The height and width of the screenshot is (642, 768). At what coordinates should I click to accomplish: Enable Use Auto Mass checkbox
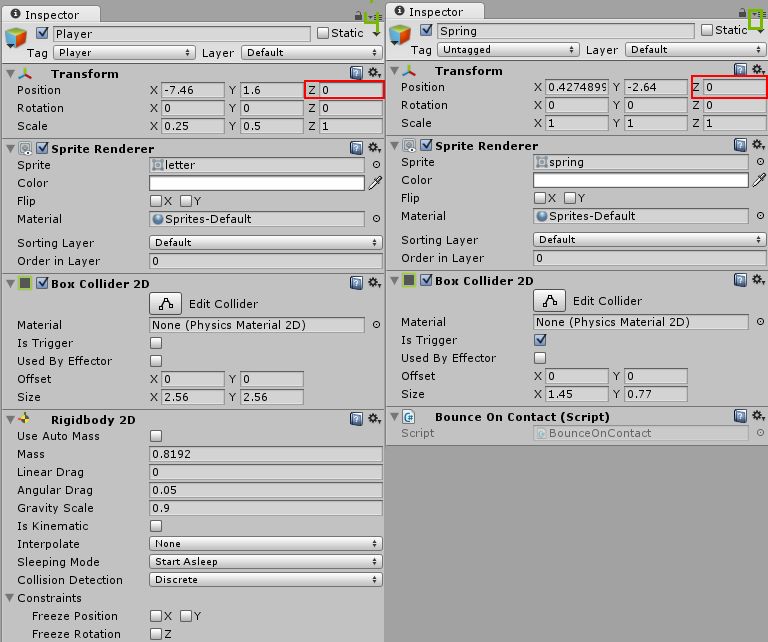156,436
